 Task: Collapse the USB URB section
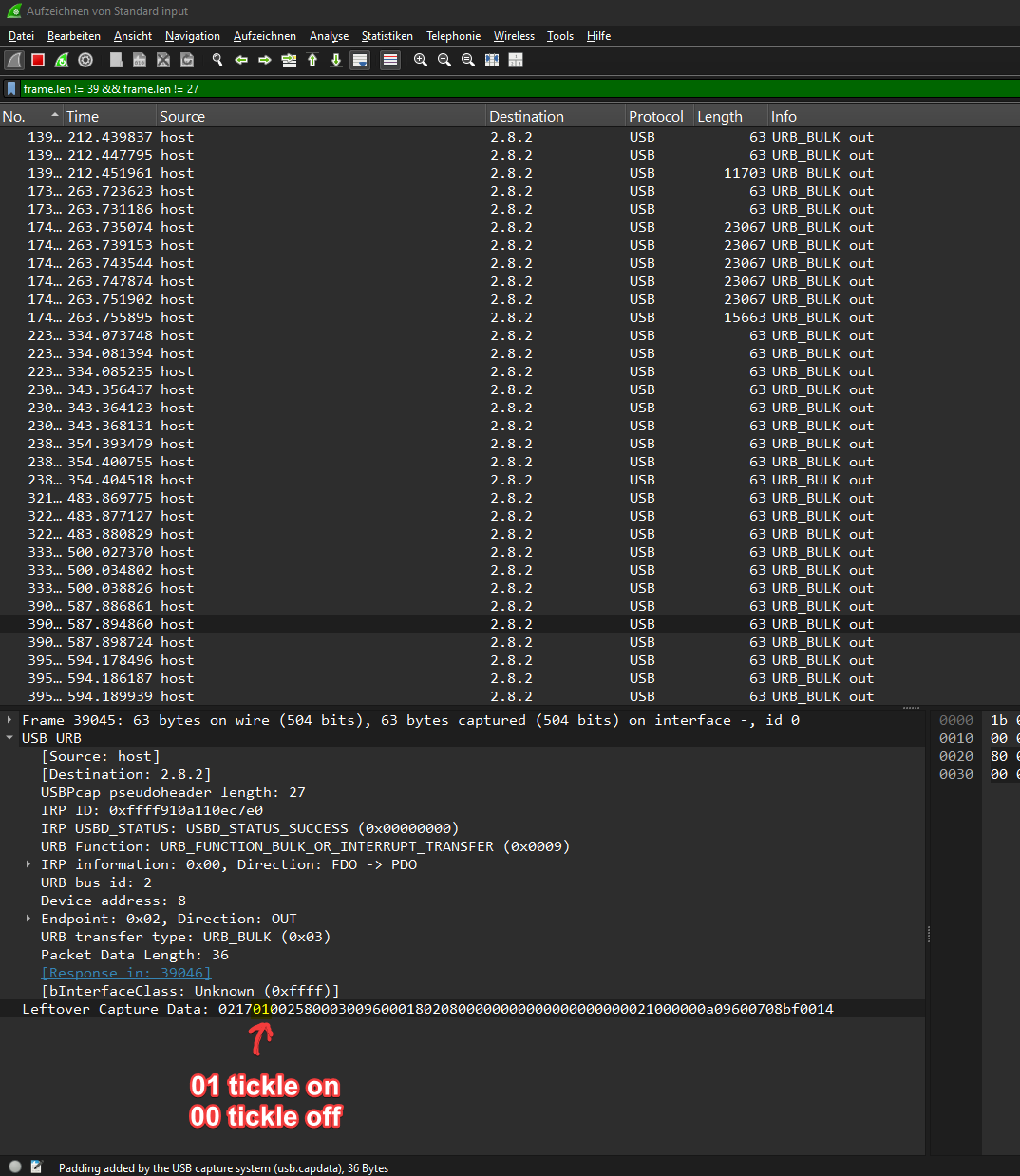[9, 738]
